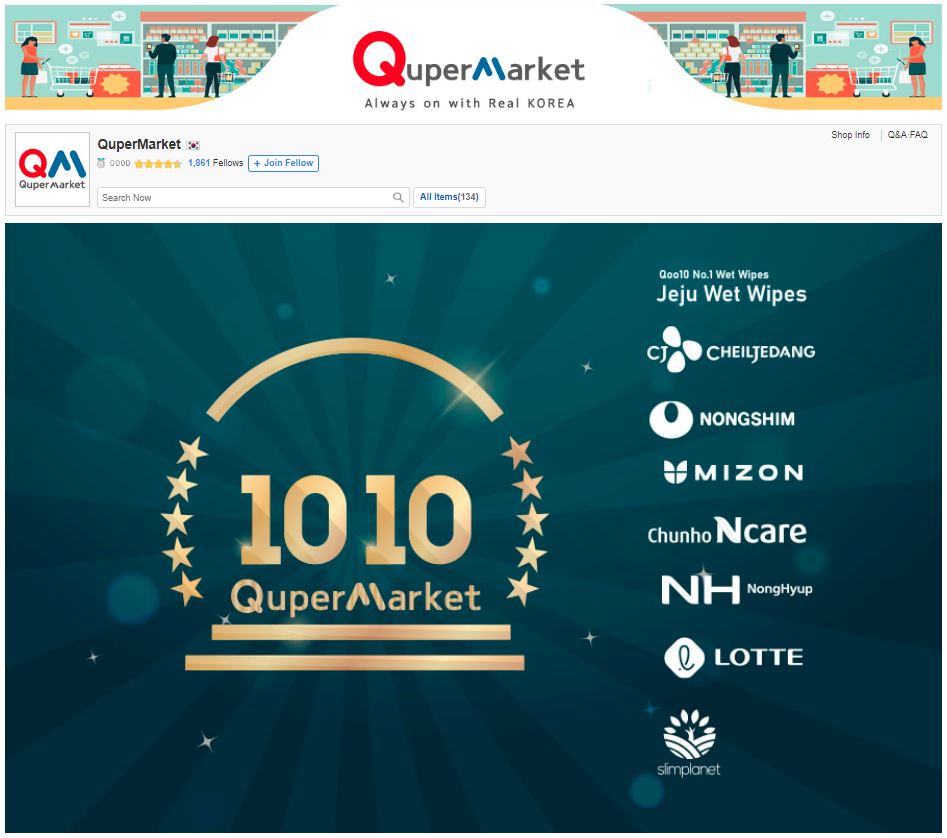Screen dimensions: 947x838
Task: Click the slimplanet brand logo
Action: 689,742
